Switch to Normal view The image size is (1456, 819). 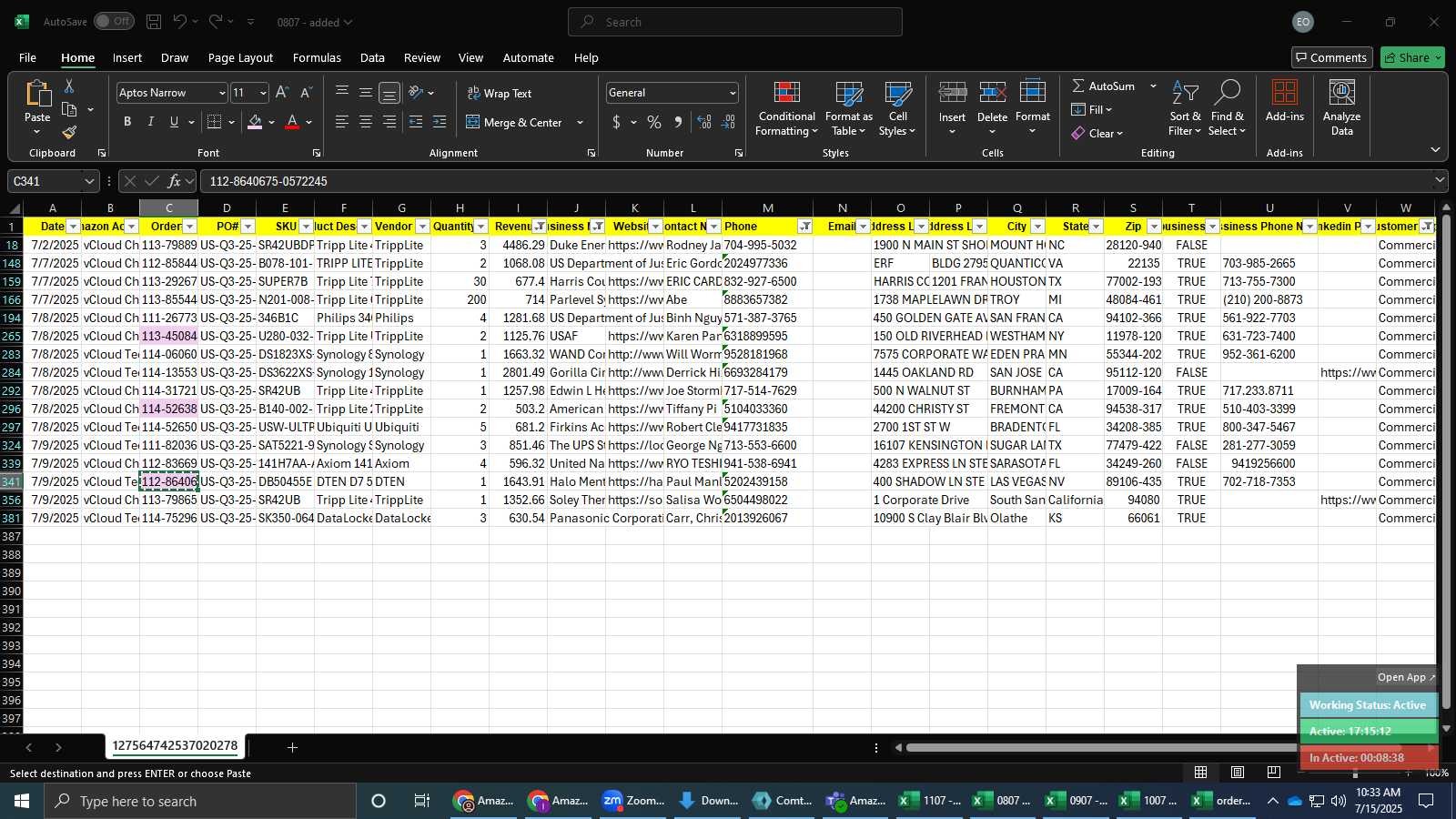tap(1200, 772)
